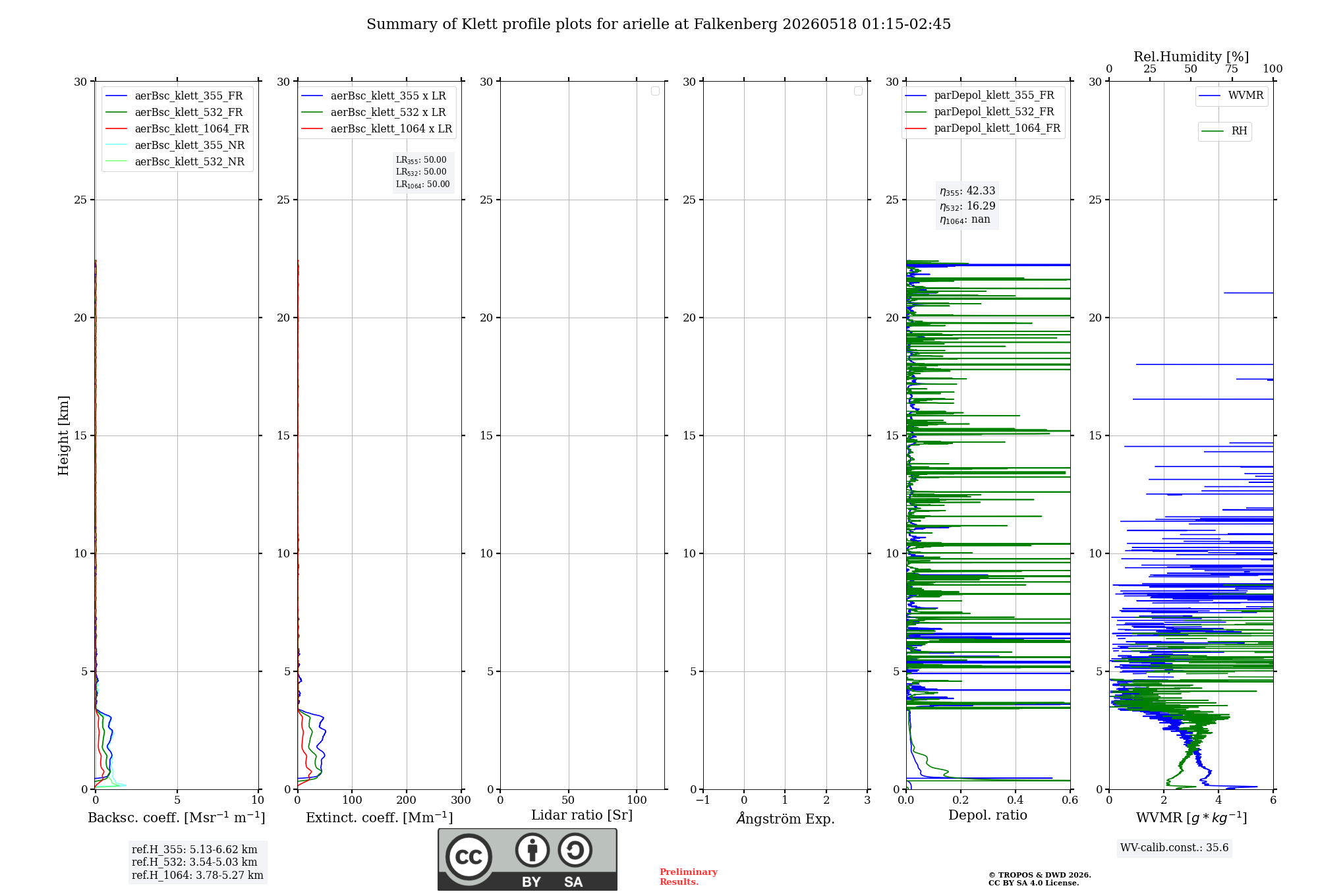Viewport: 1318px width, 896px height.
Task: Click the η355: 42.33 value
Action: 967,191
